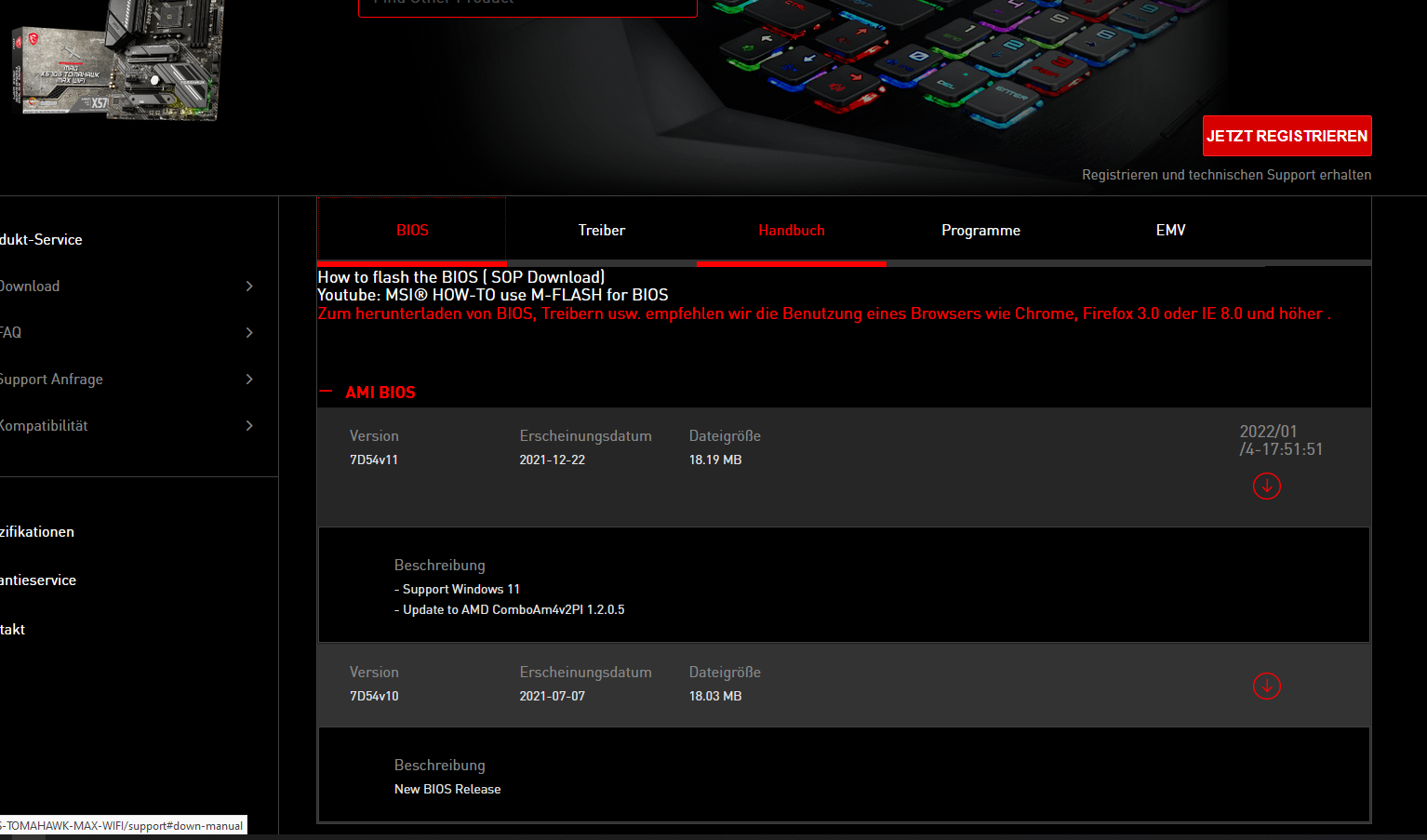Open the SOP Download flash guide link
1427x840 pixels.
click(460, 277)
